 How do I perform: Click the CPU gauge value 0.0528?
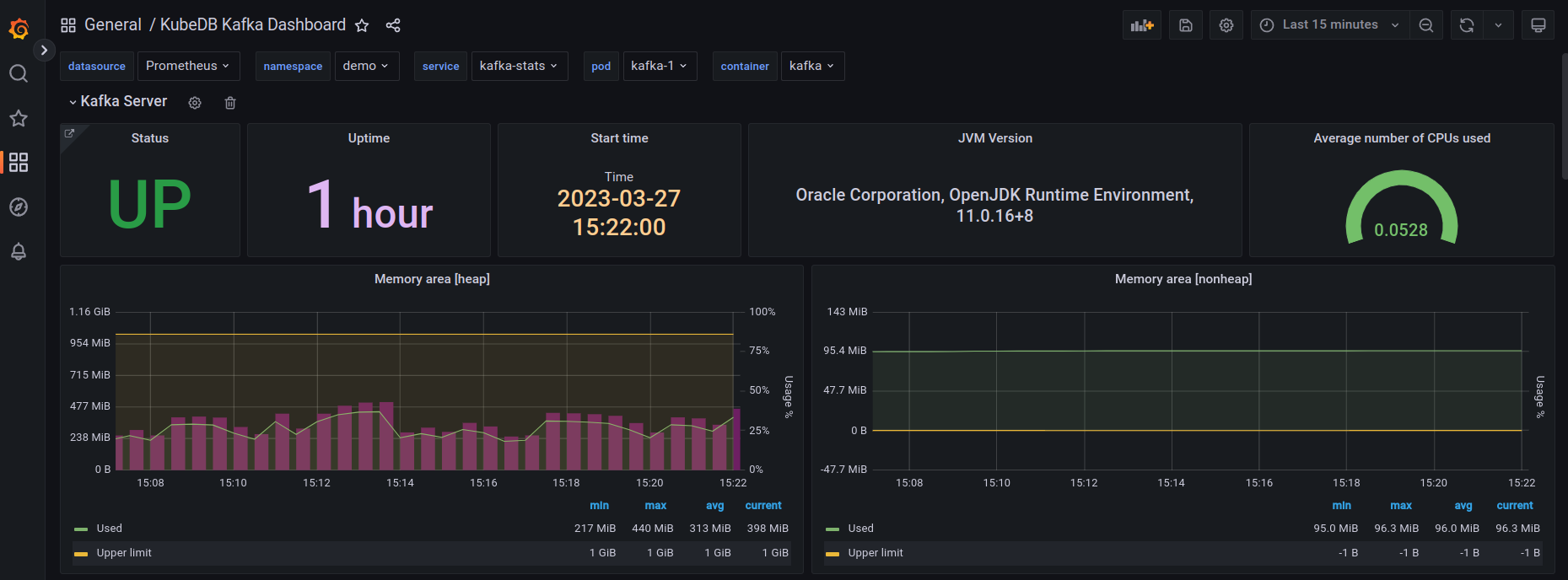pos(1401,230)
